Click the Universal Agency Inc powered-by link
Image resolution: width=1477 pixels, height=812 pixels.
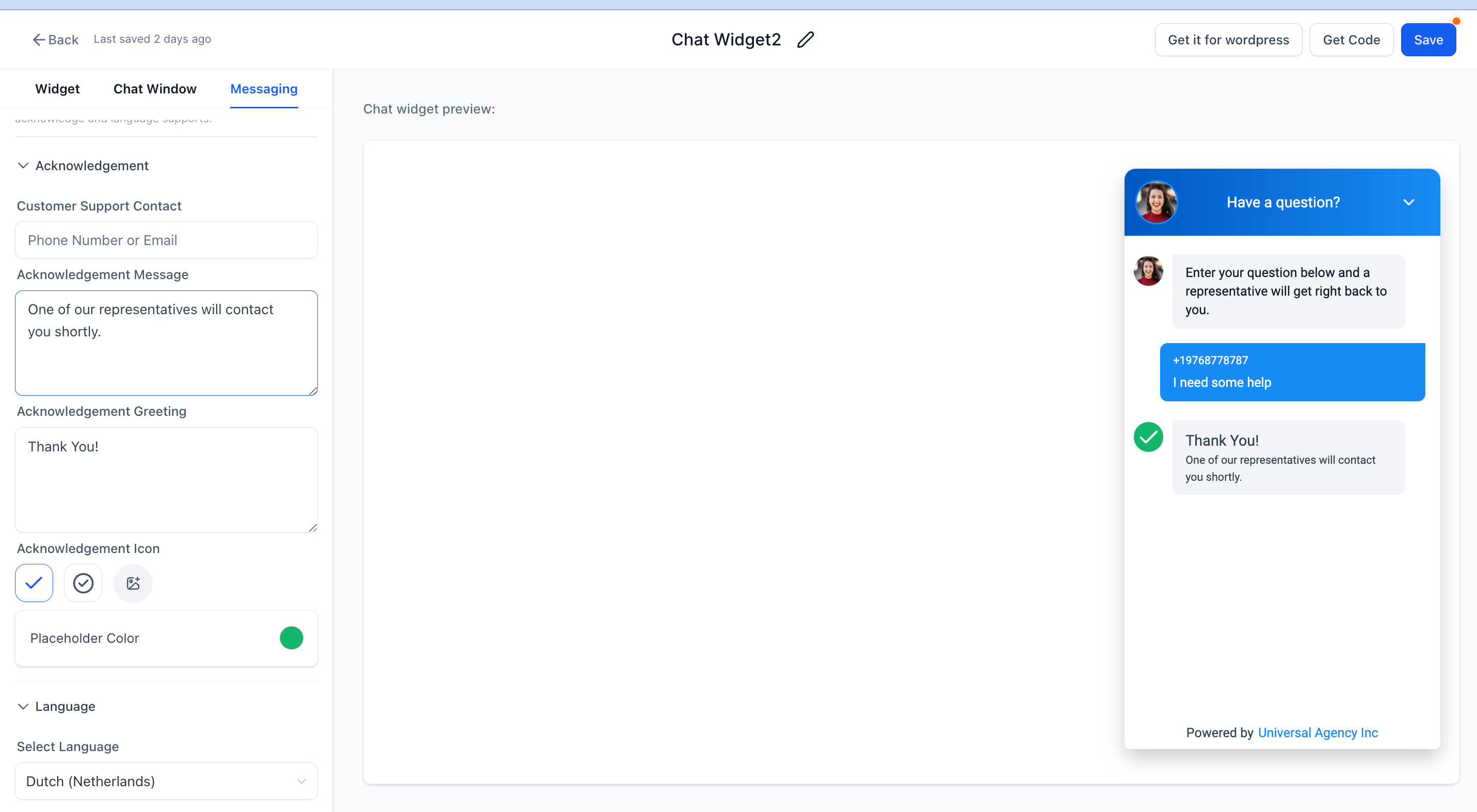pyautogui.click(x=1318, y=733)
